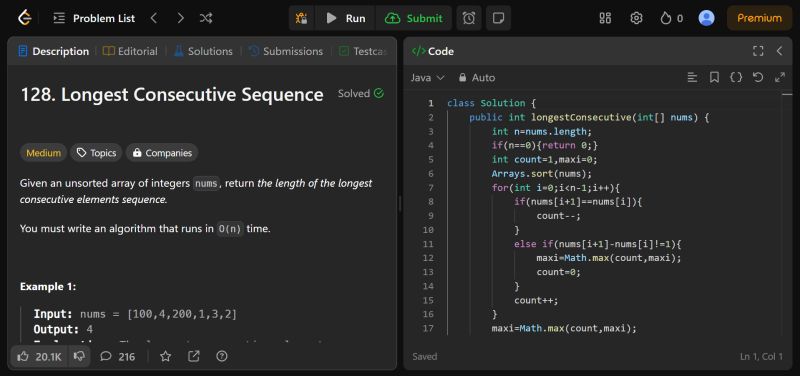Click the debugger bug icon
Image resolution: width=800 pixels, height=376 pixels.
point(302,18)
